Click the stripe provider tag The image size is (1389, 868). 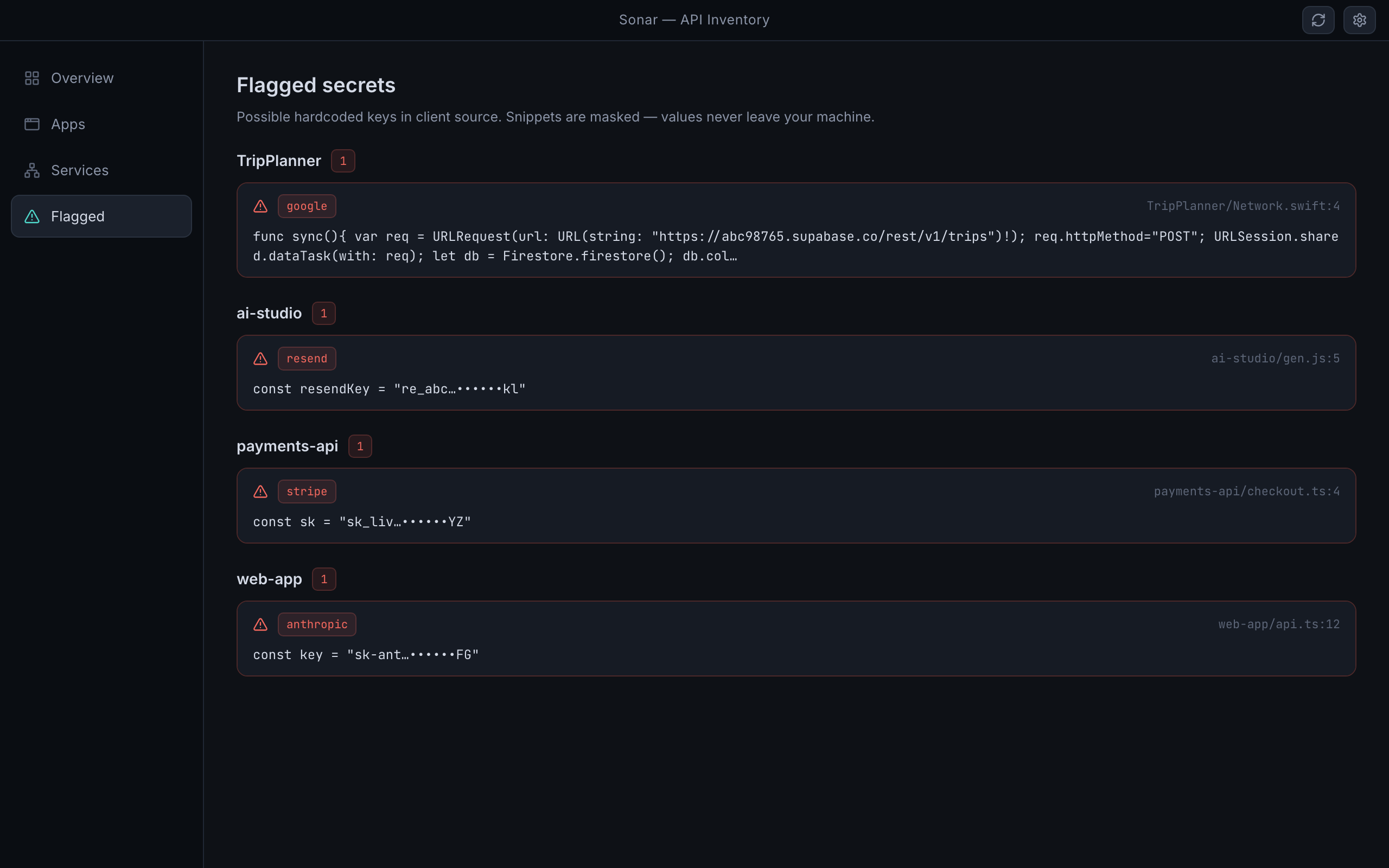307,492
